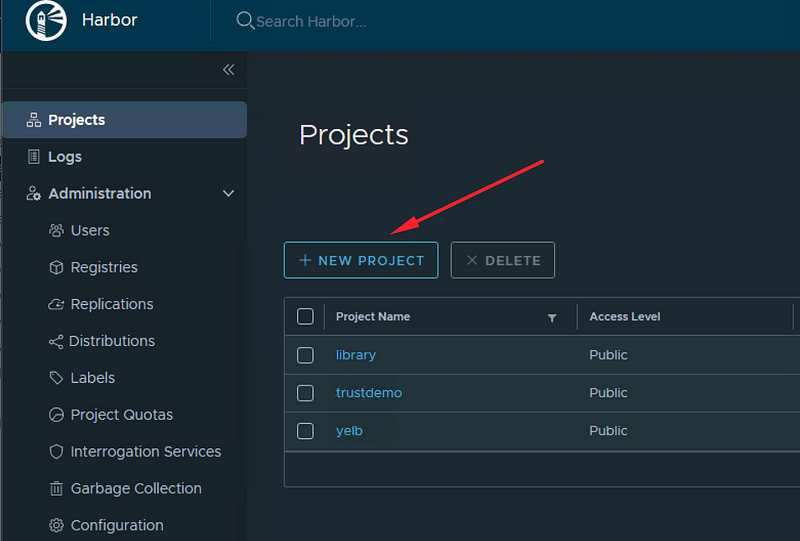Click the Logs sidebar icon
The width and height of the screenshot is (800, 541).
click(34, 157)
